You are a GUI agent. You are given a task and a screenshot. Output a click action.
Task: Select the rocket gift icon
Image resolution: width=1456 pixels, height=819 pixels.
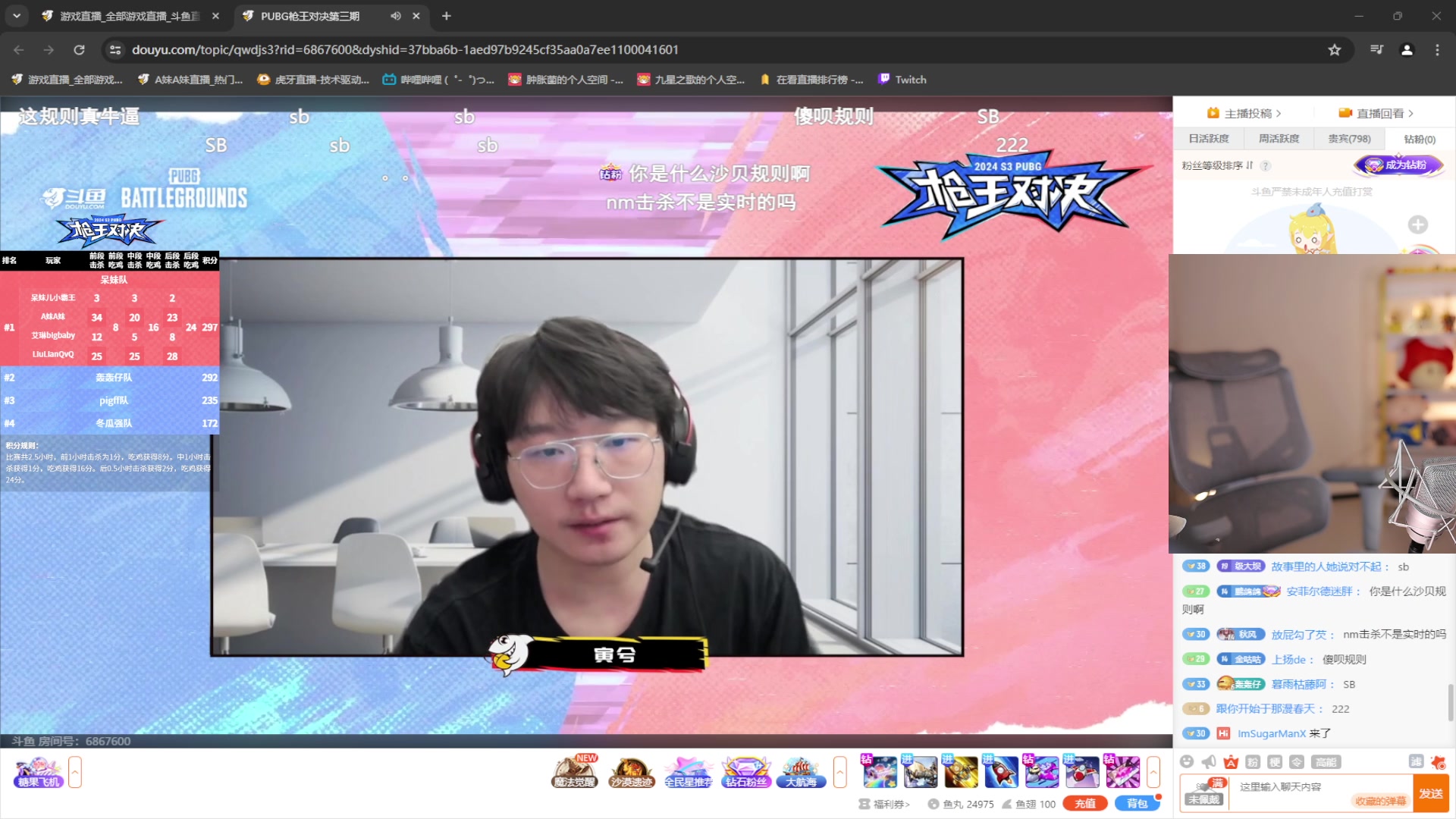(1001, 772)
